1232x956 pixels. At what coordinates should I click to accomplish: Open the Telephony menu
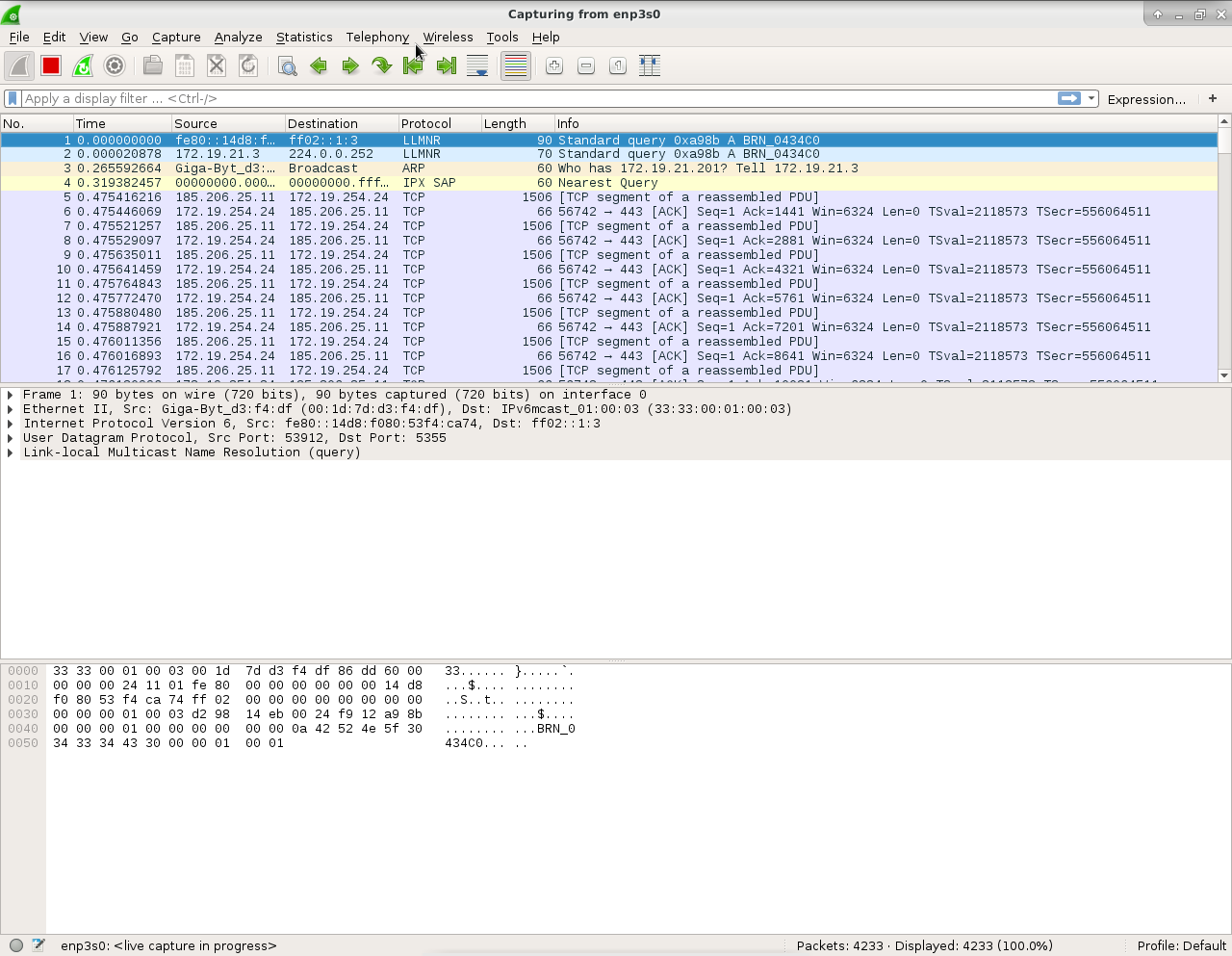(377, 37)
